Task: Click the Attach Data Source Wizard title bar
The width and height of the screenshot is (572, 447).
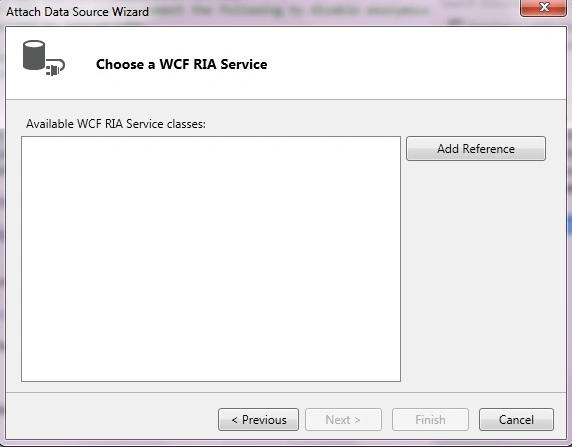Action: [255, 12]
